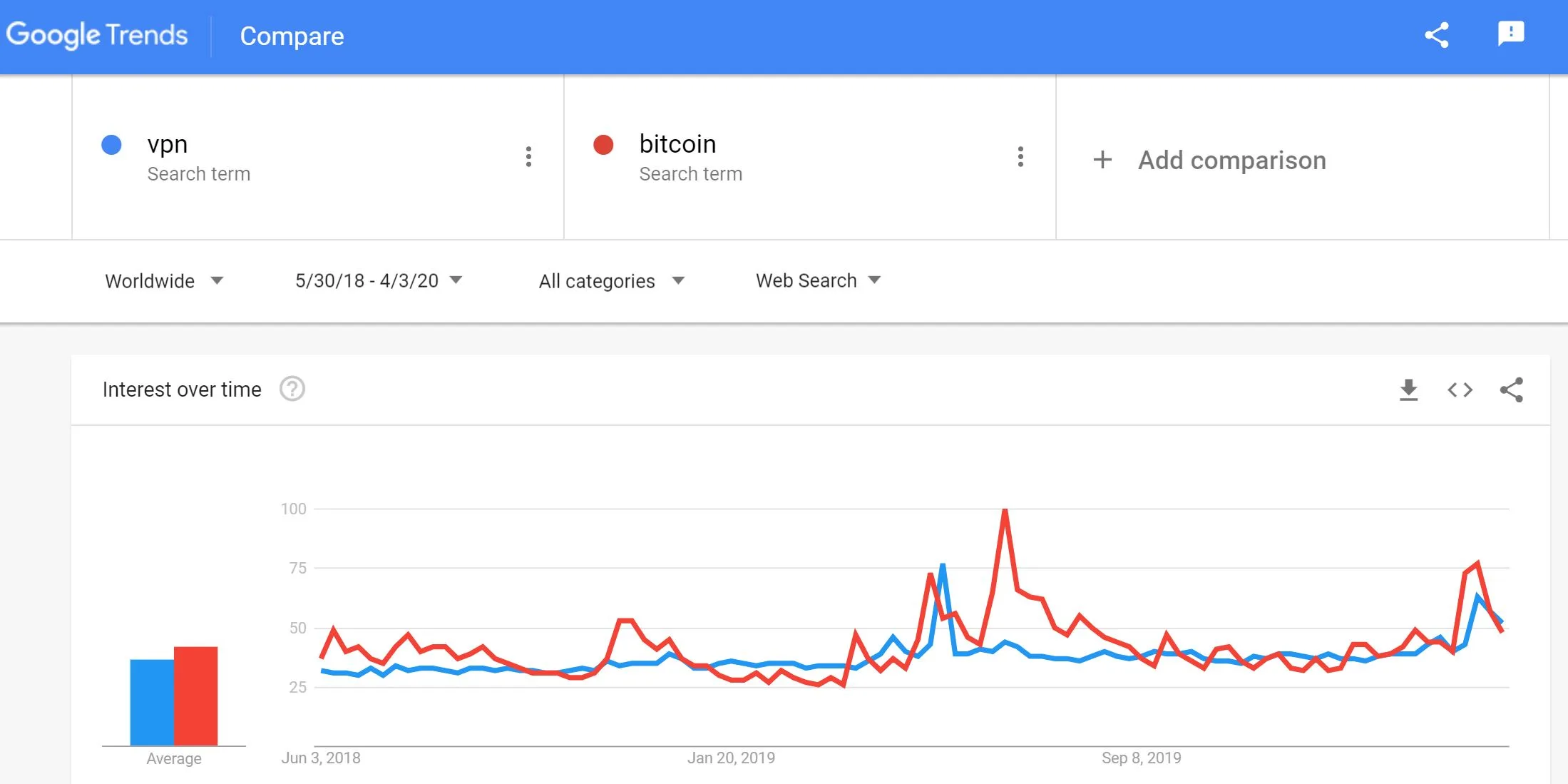Click the embed code icon
The image size is (1568, 784).
tap(1460, 390)
